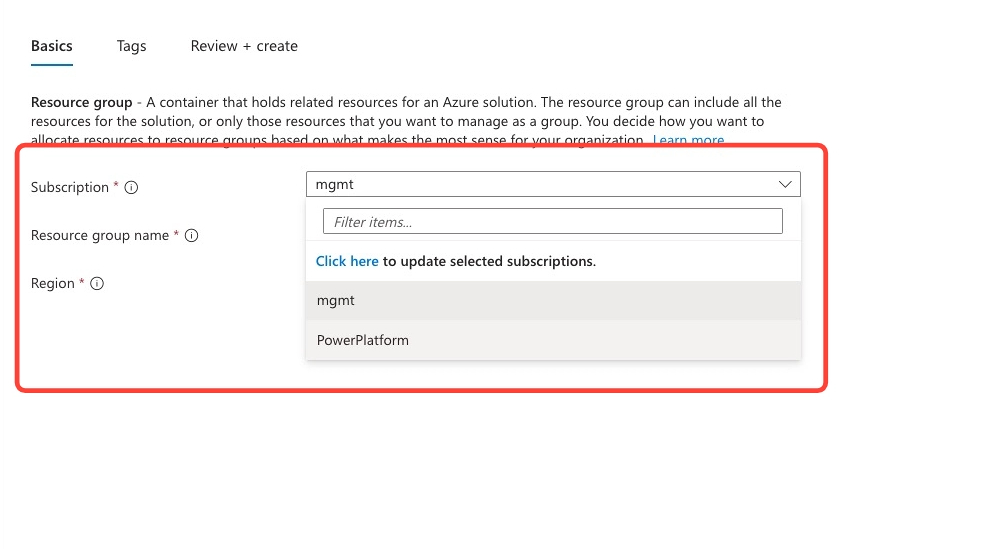Open the Learn more link
Image resolution: width=983 pixels, height=549 pixels.
[688, 140]
